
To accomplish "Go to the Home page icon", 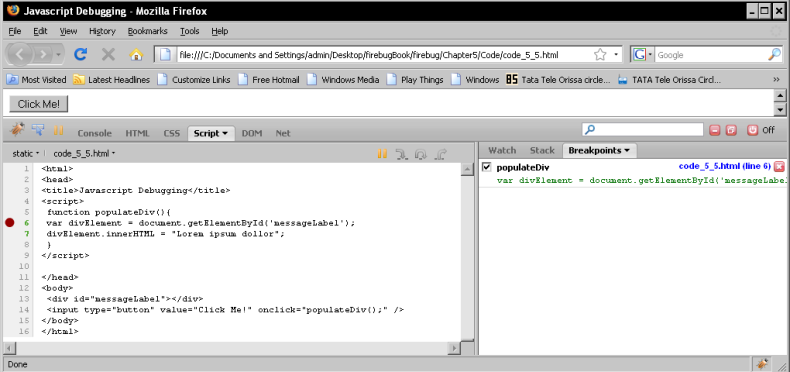I will 136,54.
